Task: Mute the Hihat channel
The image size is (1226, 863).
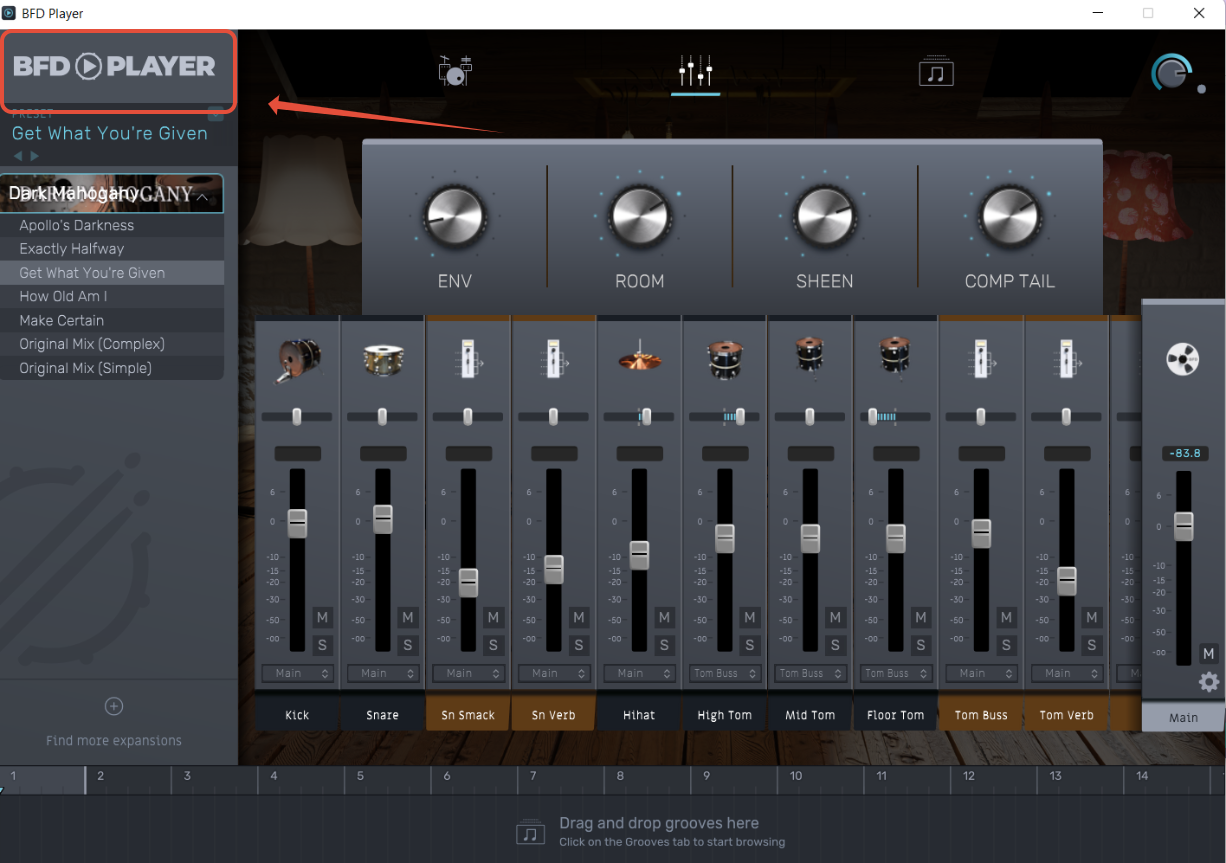Action: pos(665,618)
